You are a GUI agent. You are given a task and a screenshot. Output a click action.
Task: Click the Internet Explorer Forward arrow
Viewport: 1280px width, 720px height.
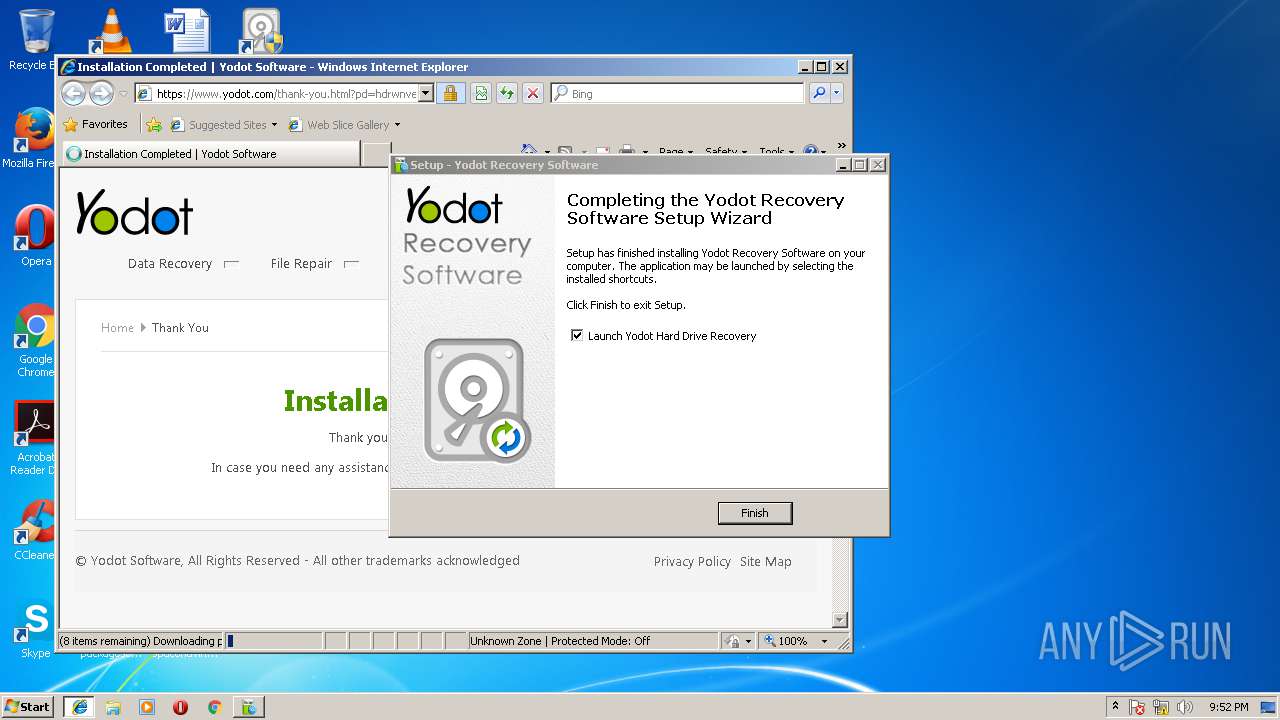(101, 94)
